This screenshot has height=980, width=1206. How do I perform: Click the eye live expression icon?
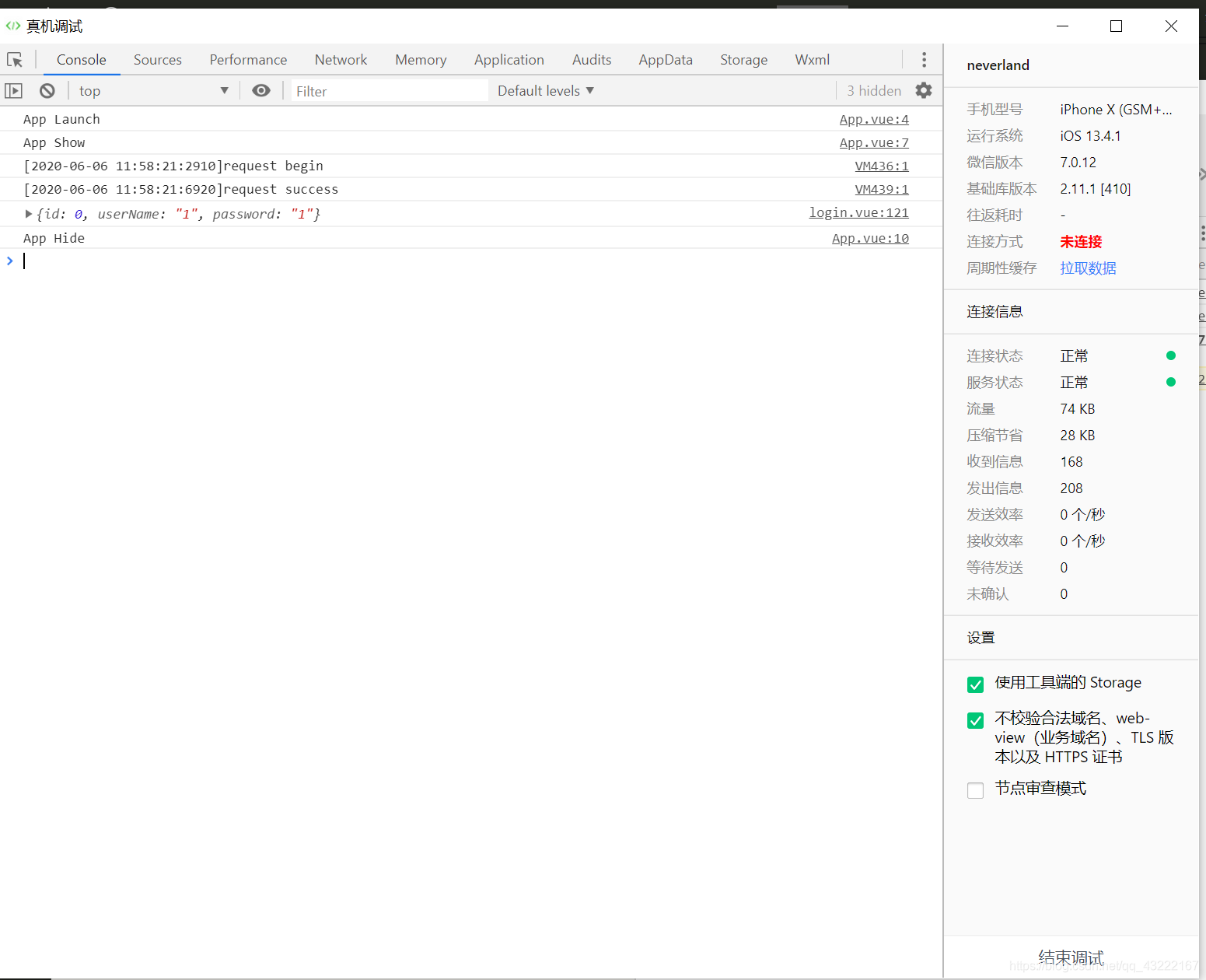(x=261, y=91)
